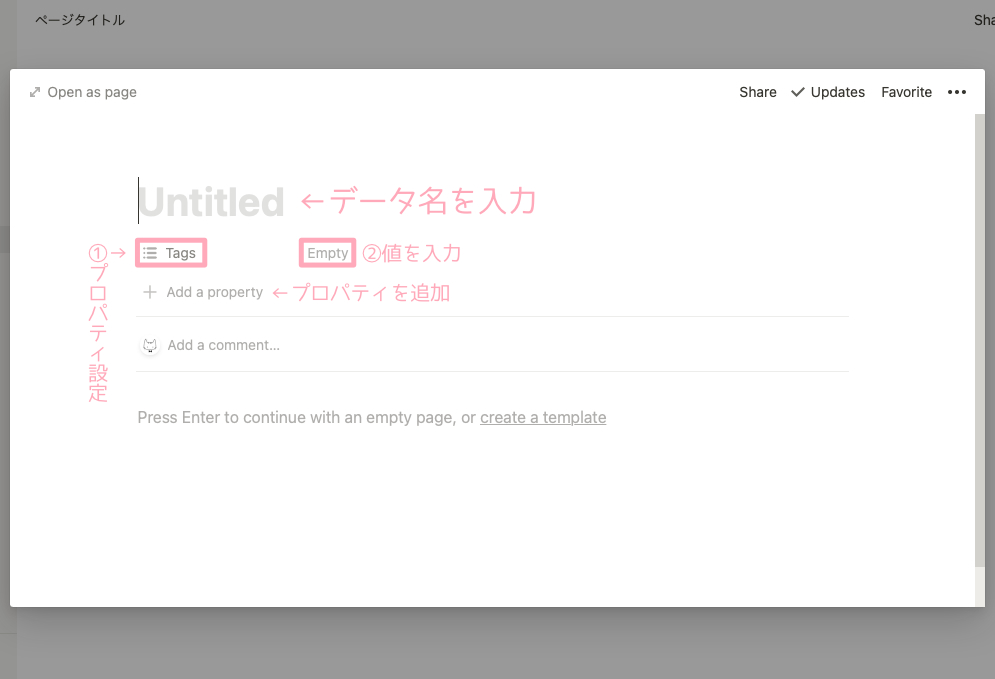Open the create a template link
This screenshot has height=679, width=995.
point(543,417)
